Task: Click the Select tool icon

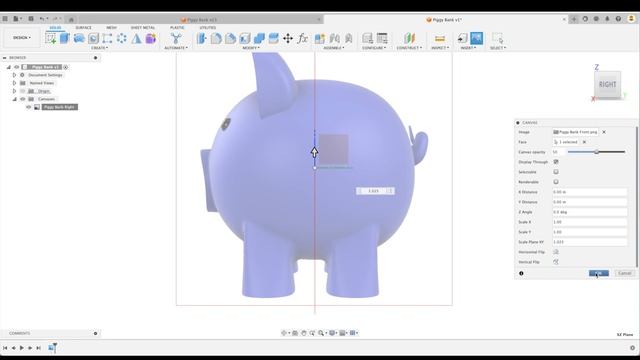Action: [498, 38]
